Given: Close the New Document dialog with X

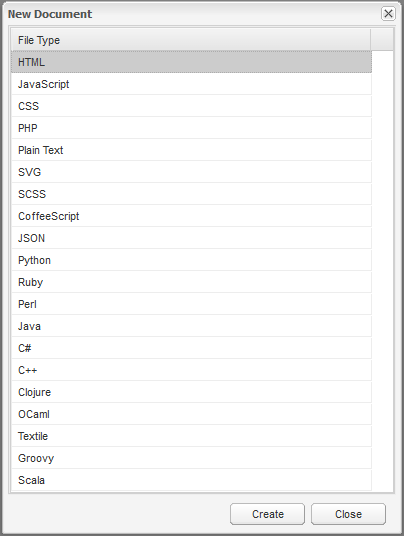Looking at the screenshot, I should [x=388, y=14].
